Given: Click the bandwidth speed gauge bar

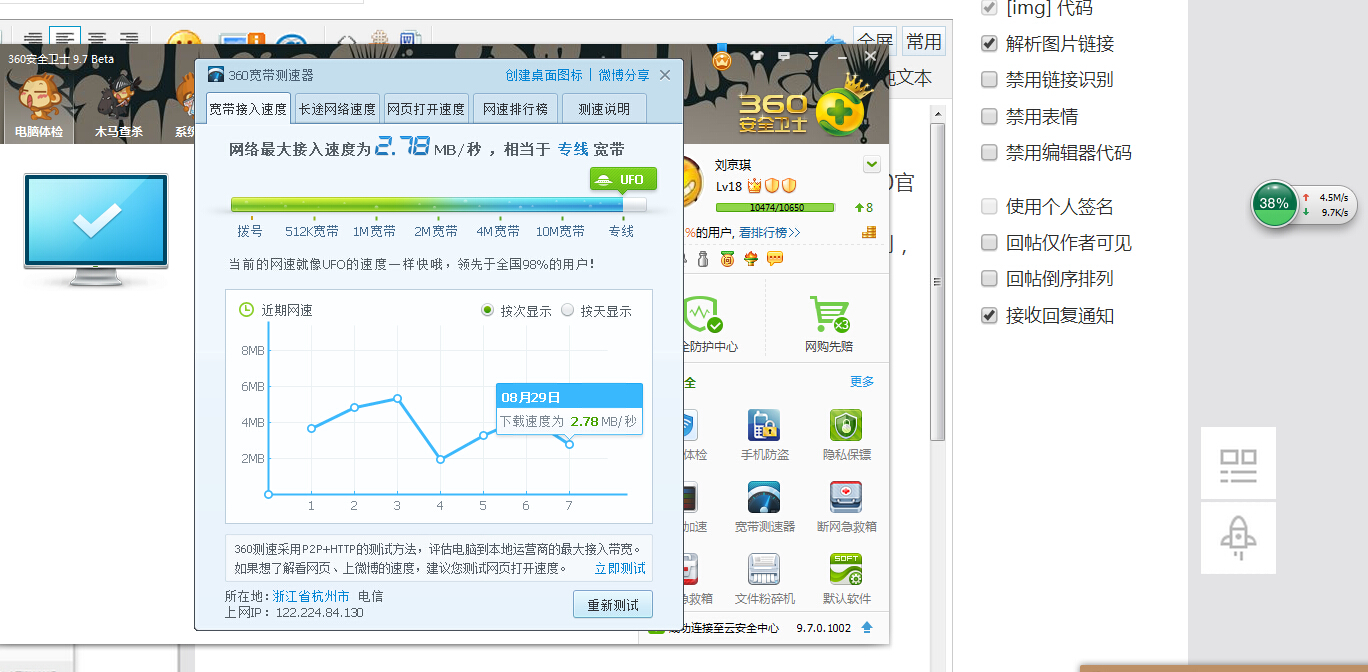Looking at the screenshot, I should pyautogui.click(x=438, y=204).
